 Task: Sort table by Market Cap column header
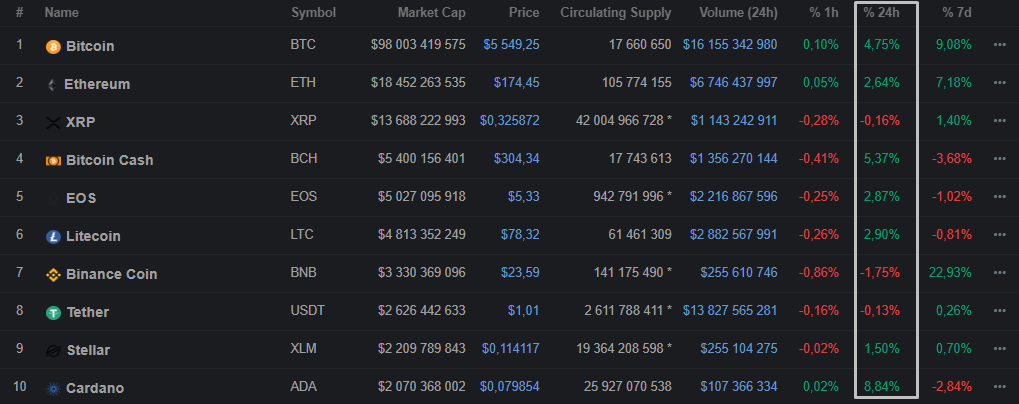coord(431,13)
